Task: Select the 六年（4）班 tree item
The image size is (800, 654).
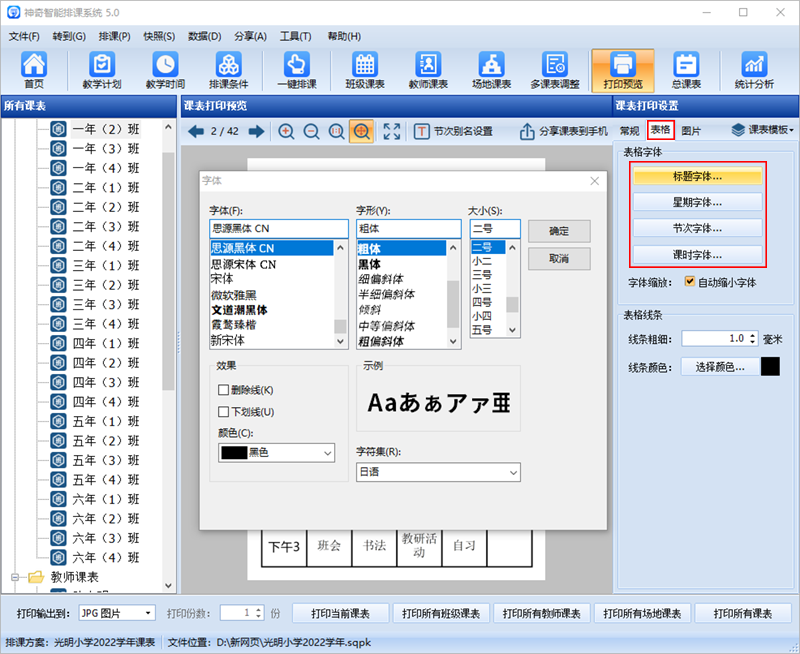Action: pos(105,558)
